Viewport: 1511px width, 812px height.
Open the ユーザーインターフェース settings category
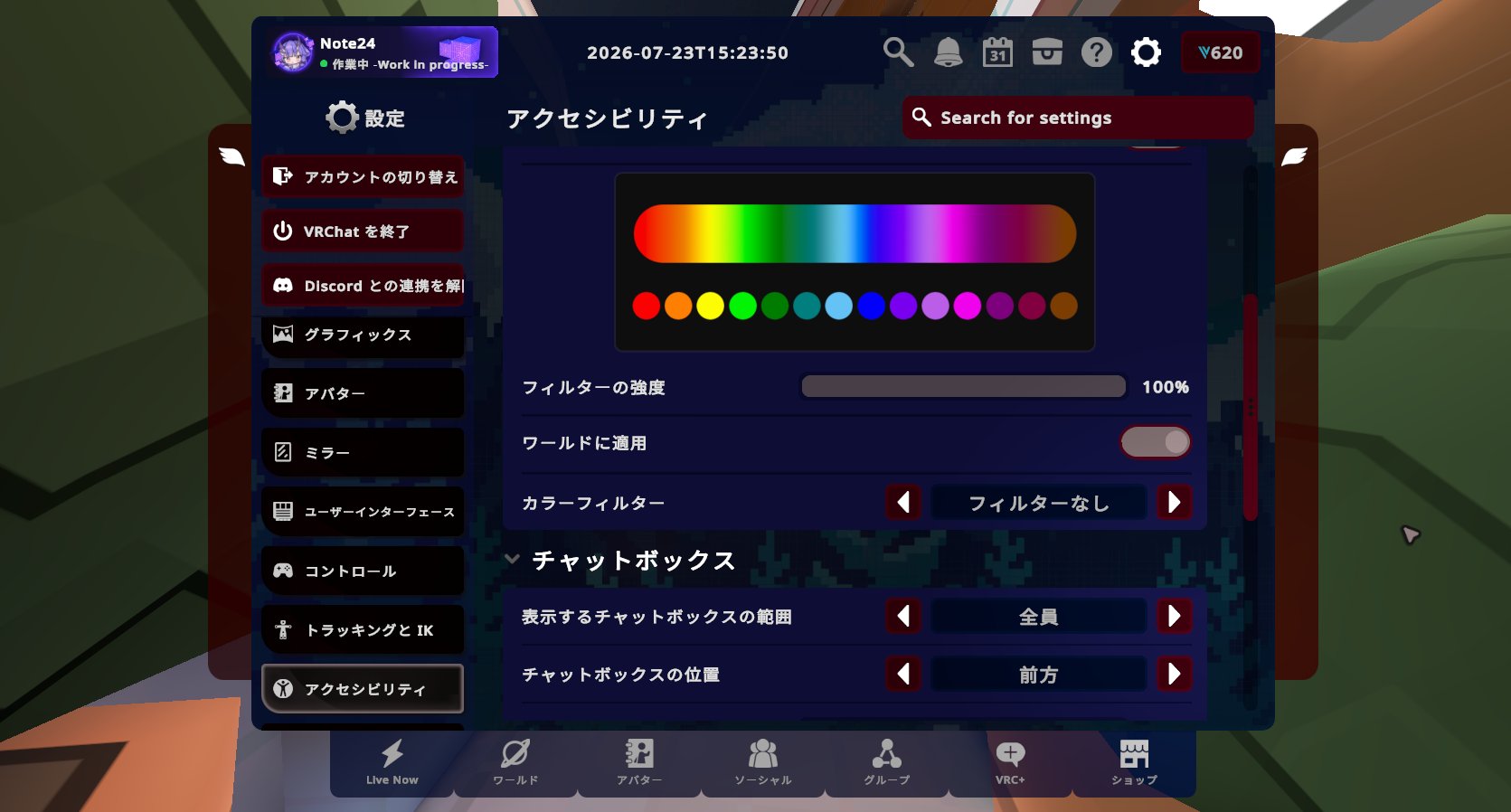click(363, 512)
